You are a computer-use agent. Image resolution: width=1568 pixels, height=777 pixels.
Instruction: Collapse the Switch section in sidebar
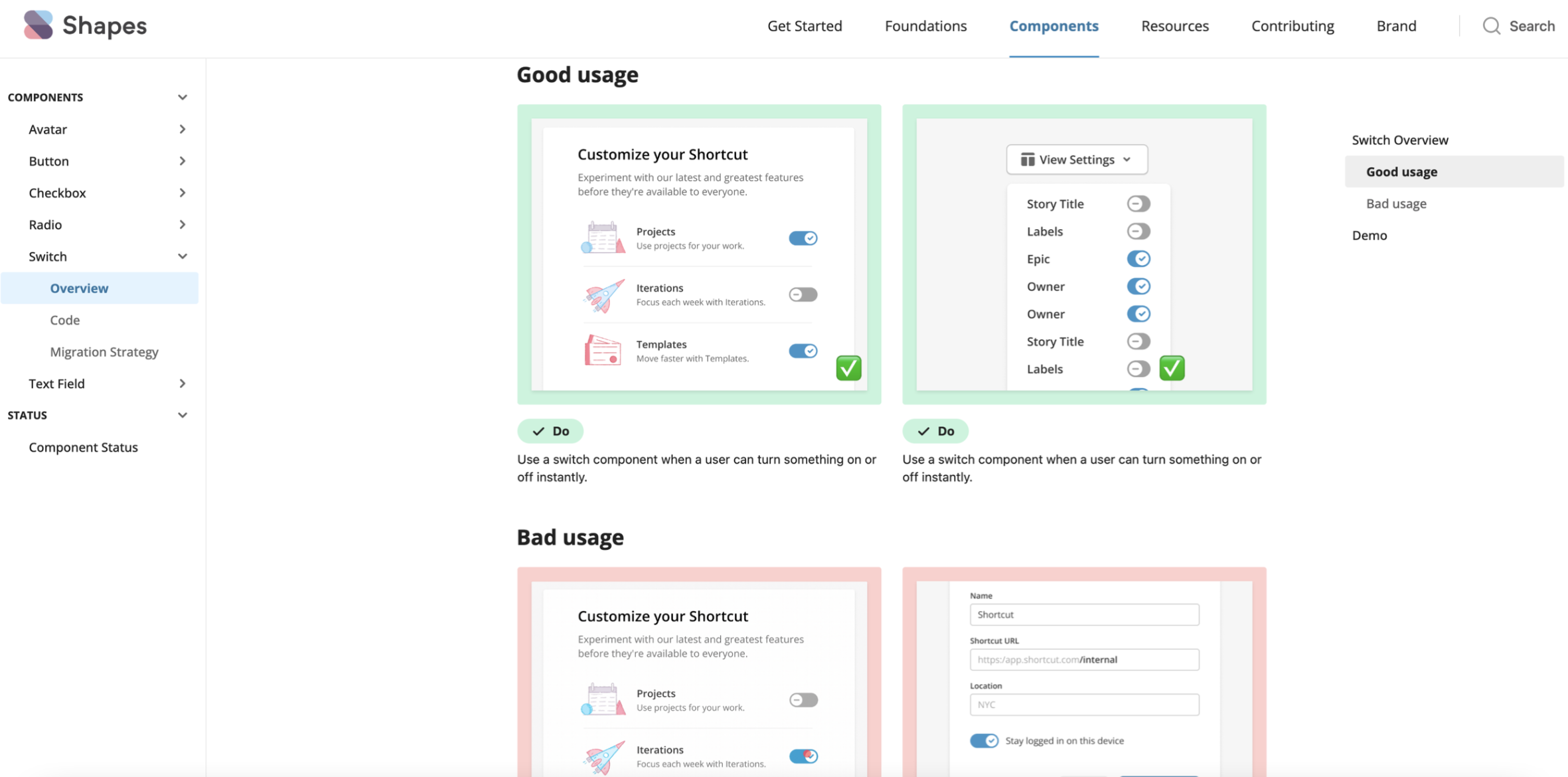coord(183,256)
